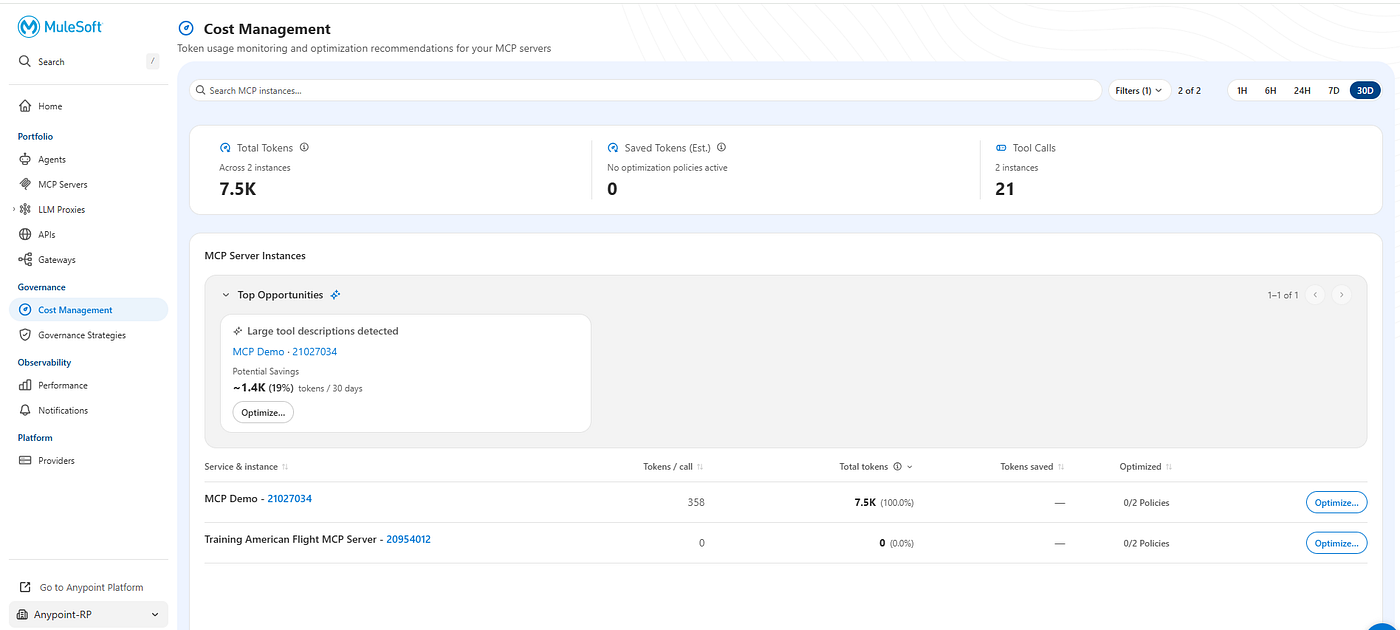
Task: Click the Notifications bell icon
Action: tap(26, 410)
